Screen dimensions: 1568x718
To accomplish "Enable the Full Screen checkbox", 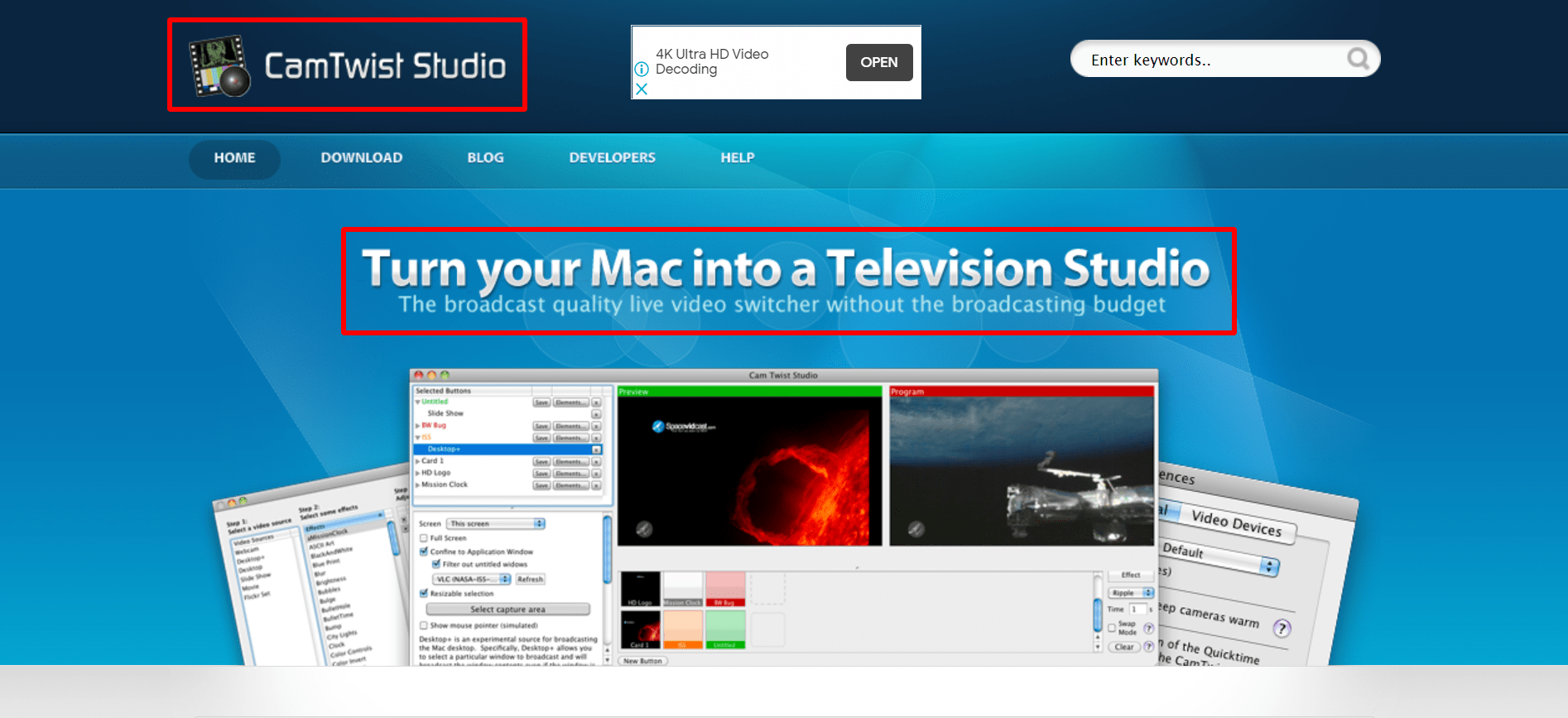I will pos(423,538).
